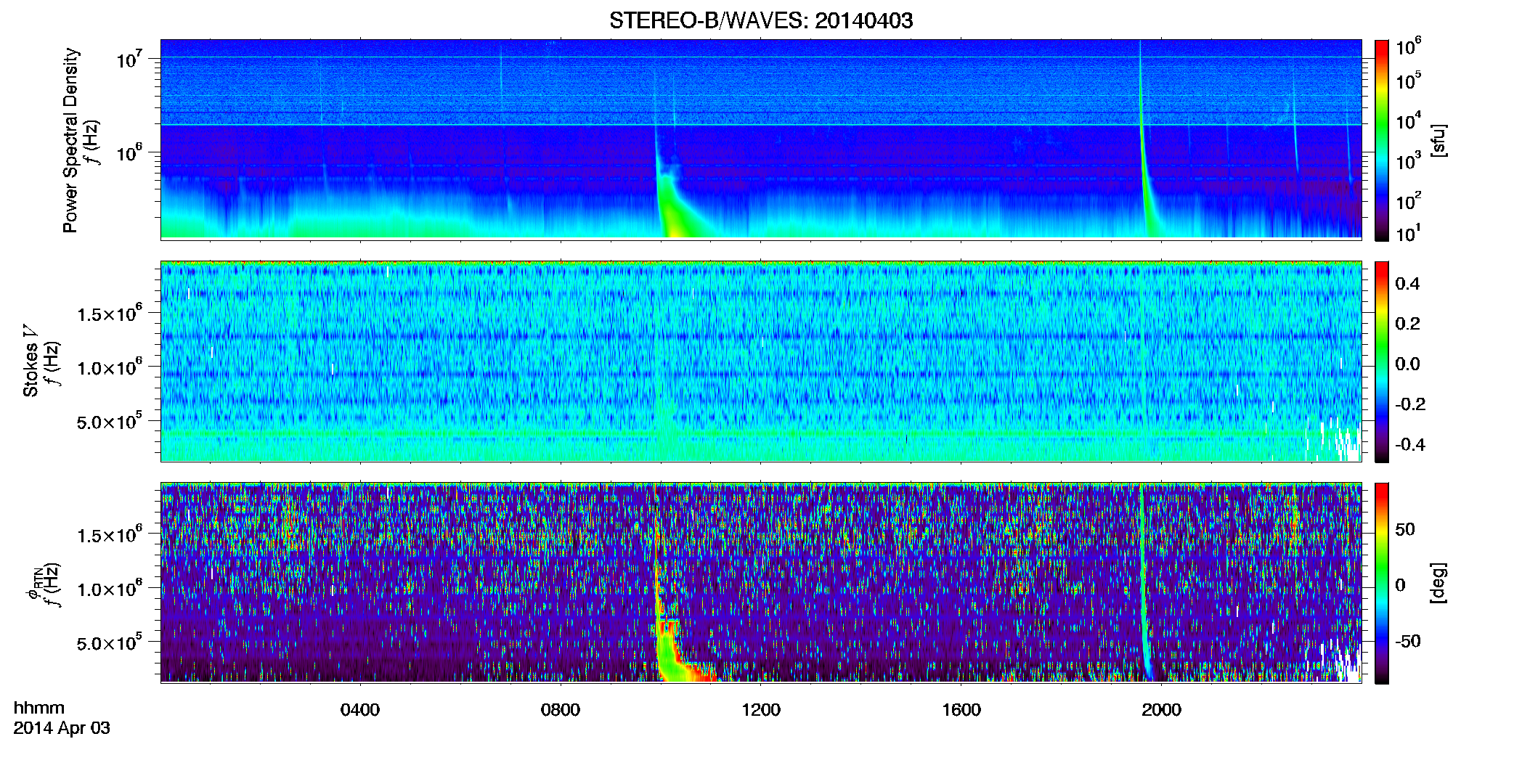Image resolution: width=1522 pixels, height=784 pixels.
Task: Select the 10^4 label on sfu colorbar
Action: coord(1408,121)
